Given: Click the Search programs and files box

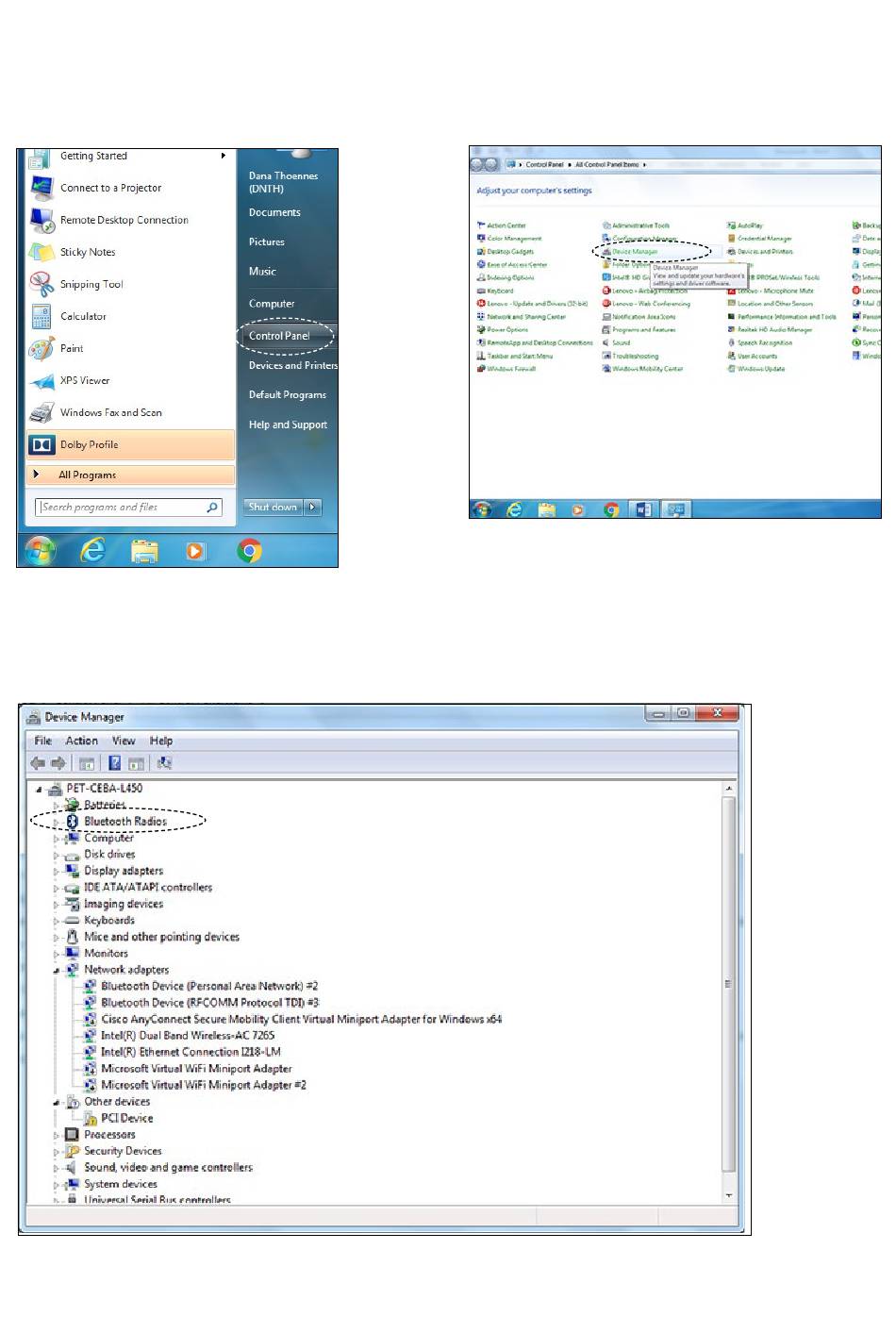Looking at the screenshot, I should 130,507.
